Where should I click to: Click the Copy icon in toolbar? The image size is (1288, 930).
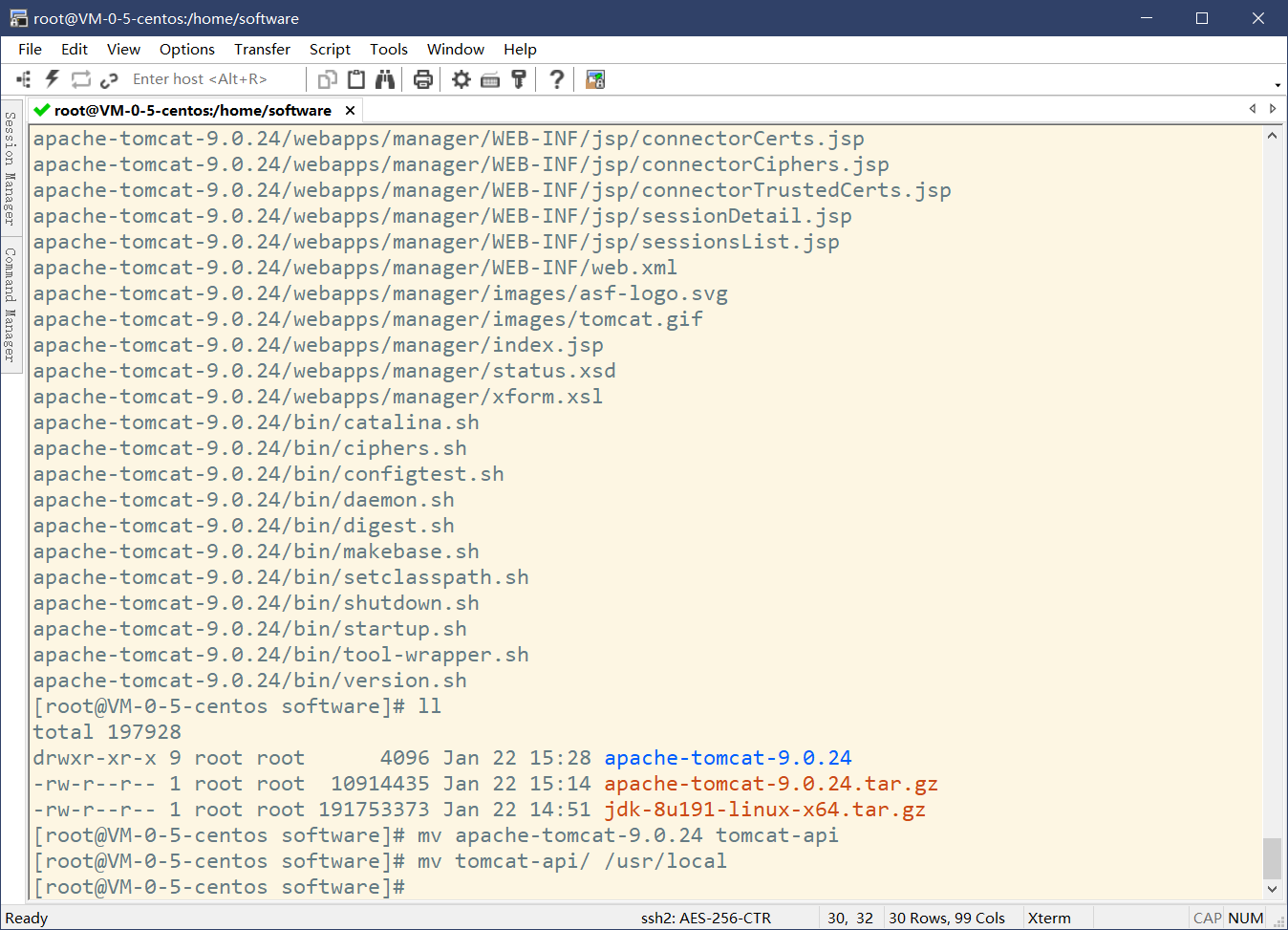(328, 79)
